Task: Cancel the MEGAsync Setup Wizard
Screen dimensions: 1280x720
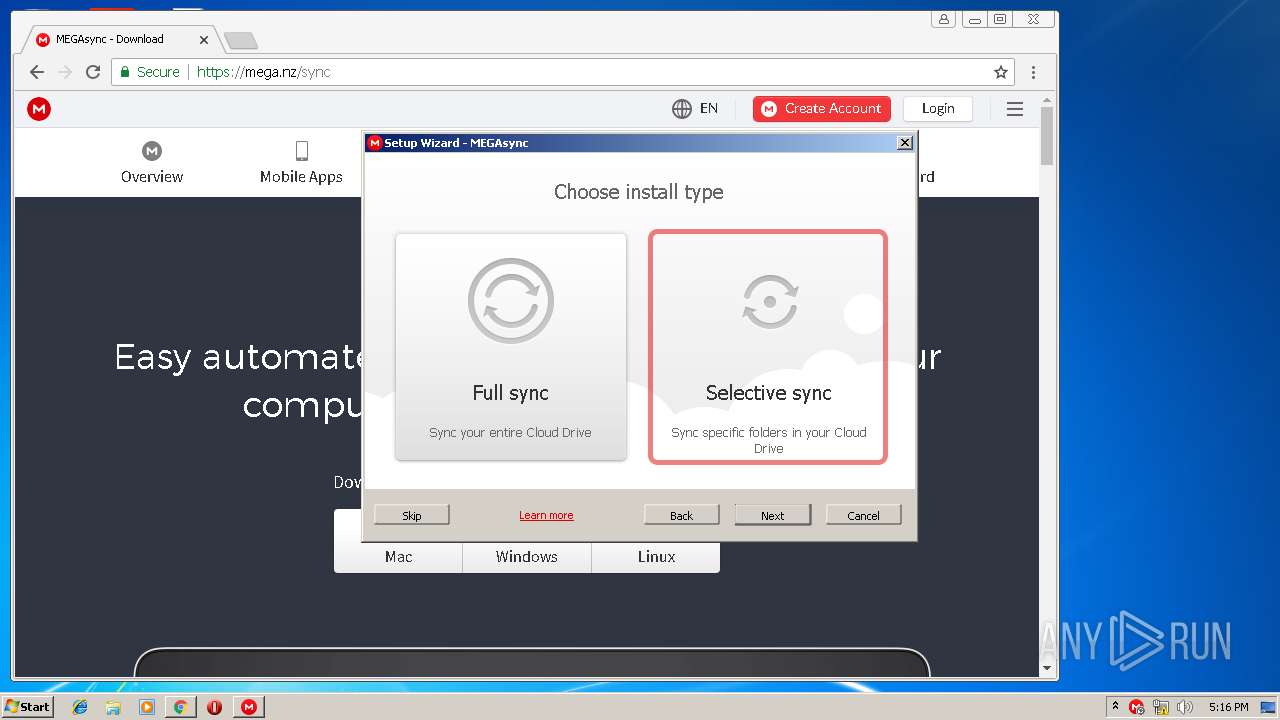Action: click(x=864, y=515)
